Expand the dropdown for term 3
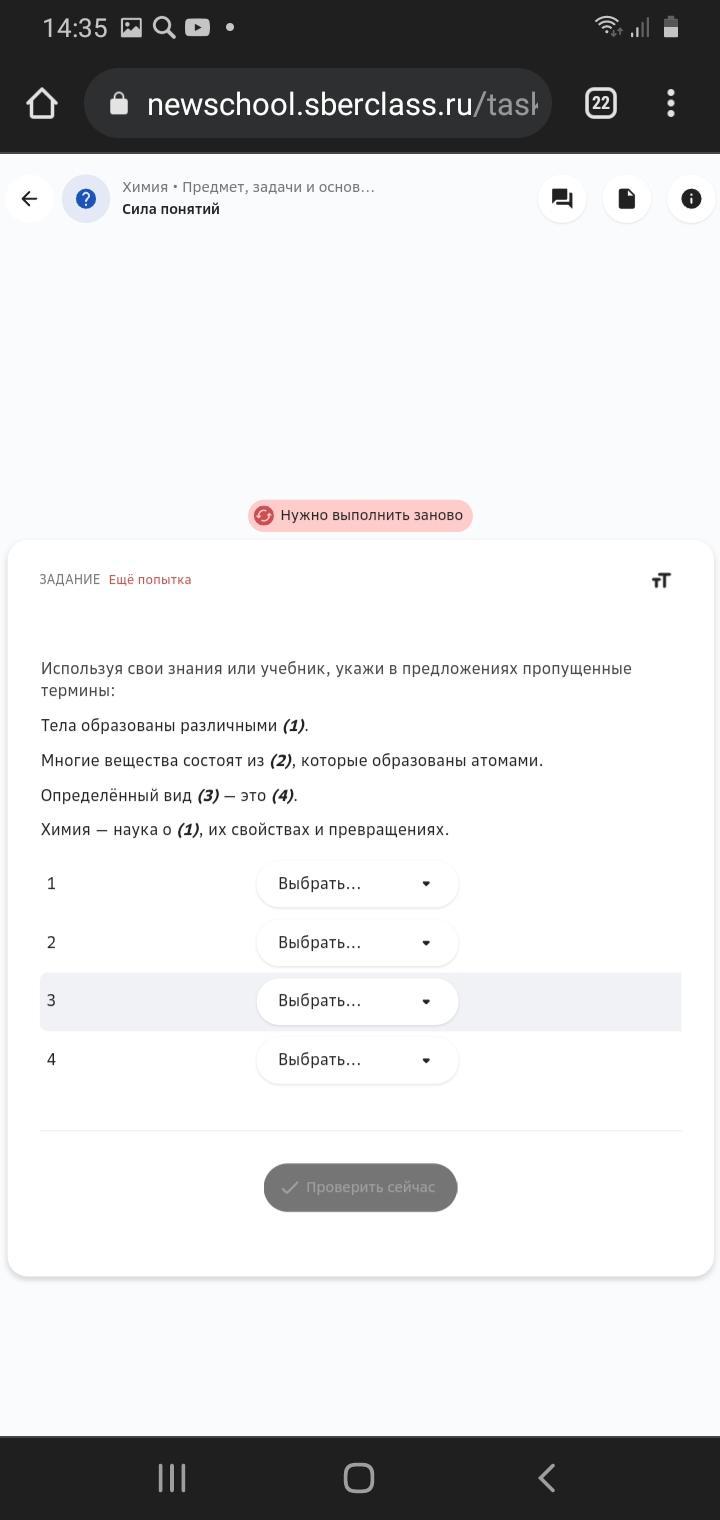Screen dimensions: 720x1520 [x=357, y=1001]
